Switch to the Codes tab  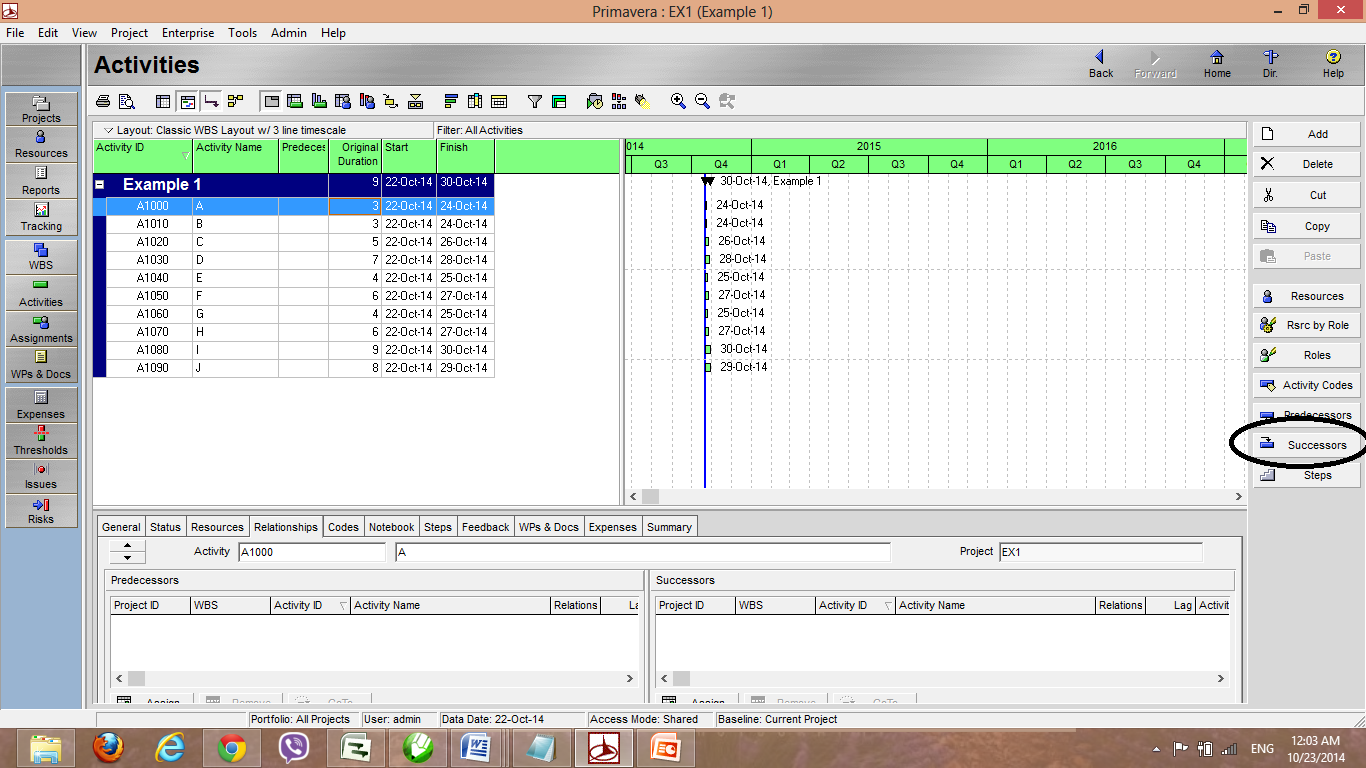click(x=343, y=527)
